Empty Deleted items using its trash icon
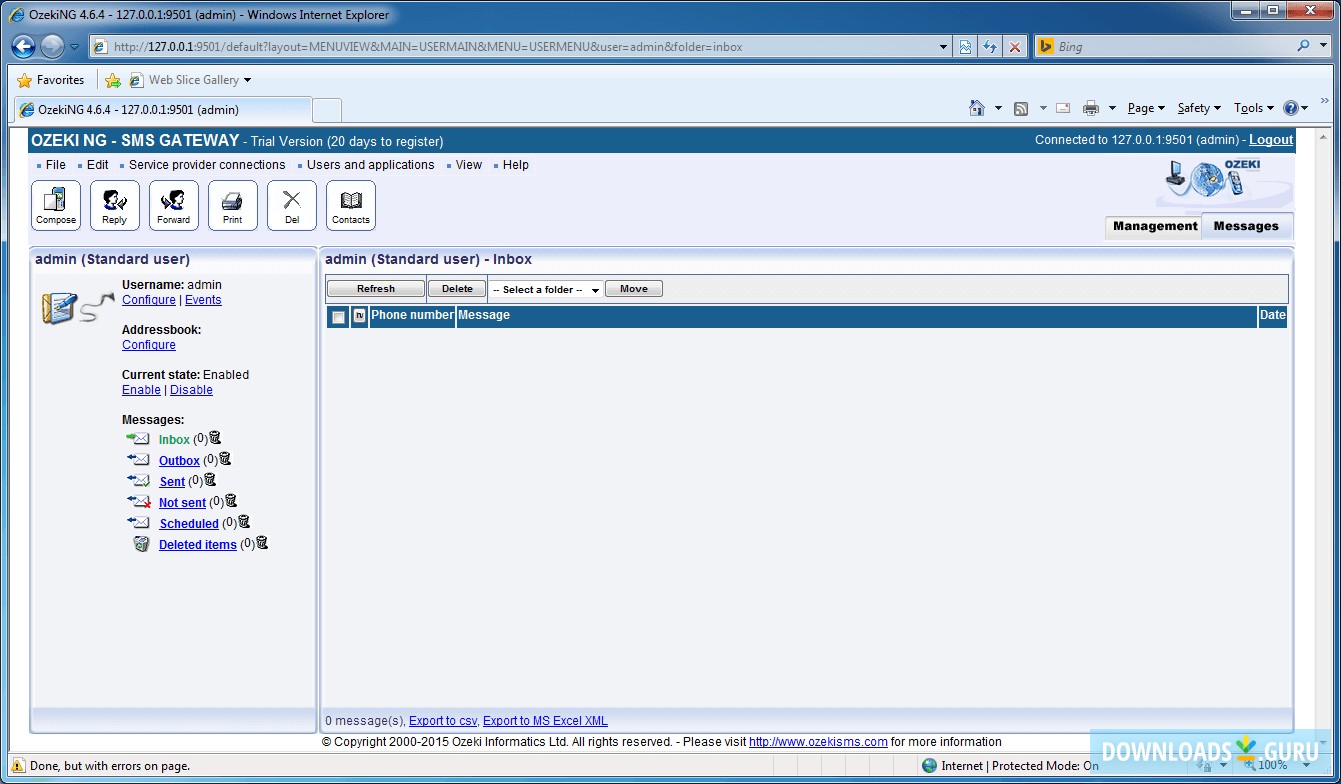This screenshot has height=784, width=1341. pos(262,543)
